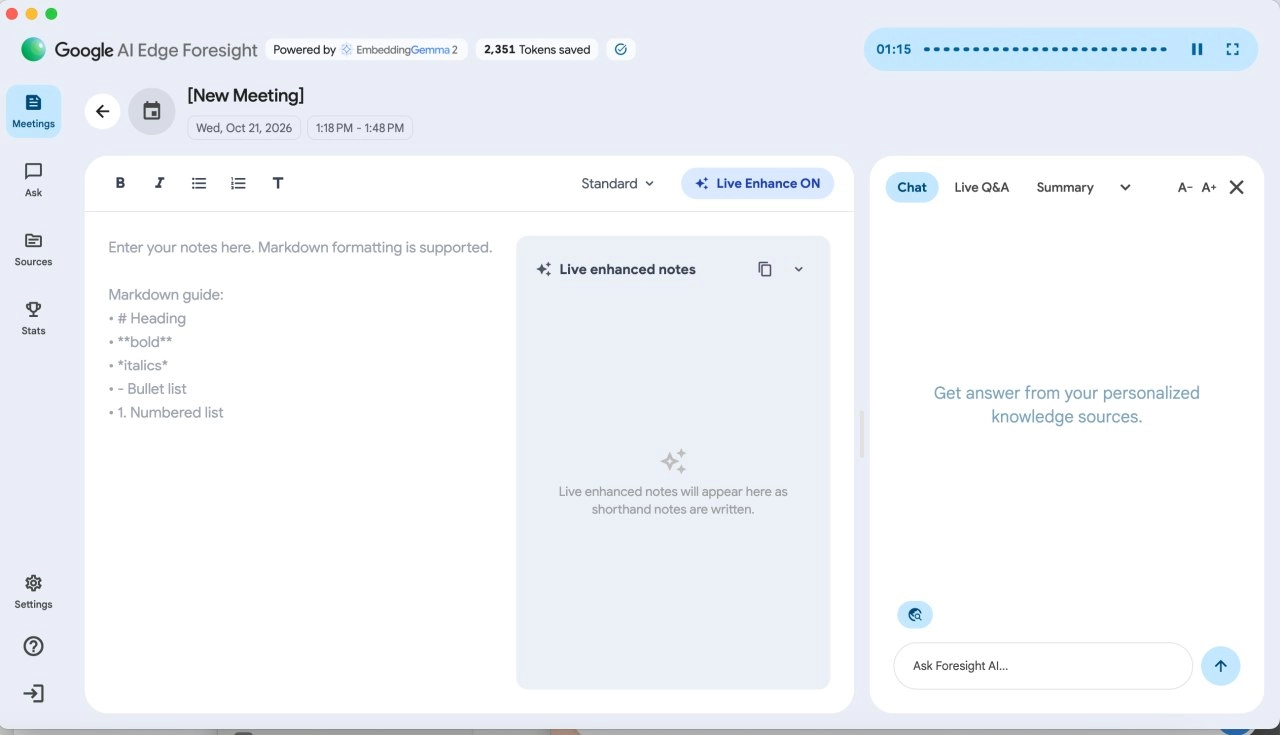Send the chat message arrow button
This screenshot has width=1280, height=735.
pyautogui.click(x=1220, y=666)
